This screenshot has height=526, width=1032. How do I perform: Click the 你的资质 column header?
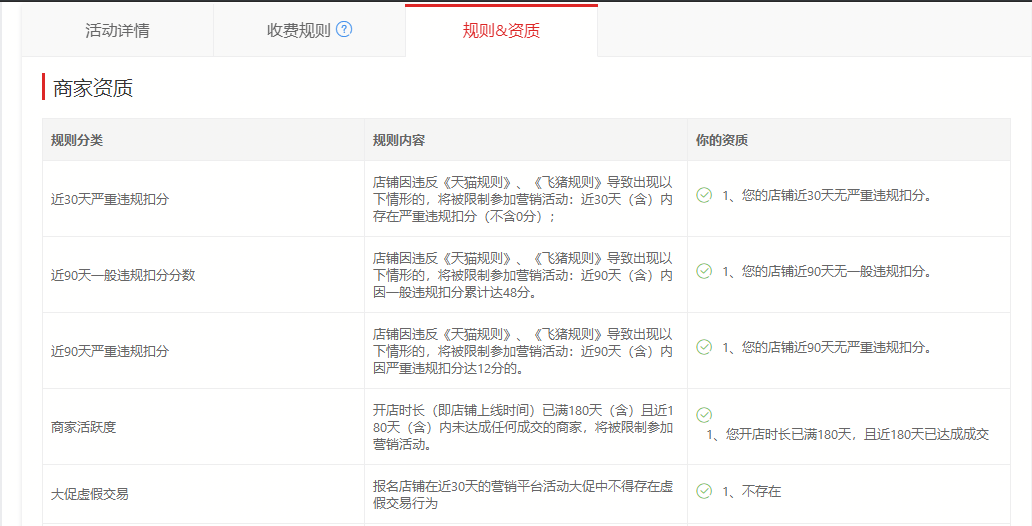click(721, 140)
